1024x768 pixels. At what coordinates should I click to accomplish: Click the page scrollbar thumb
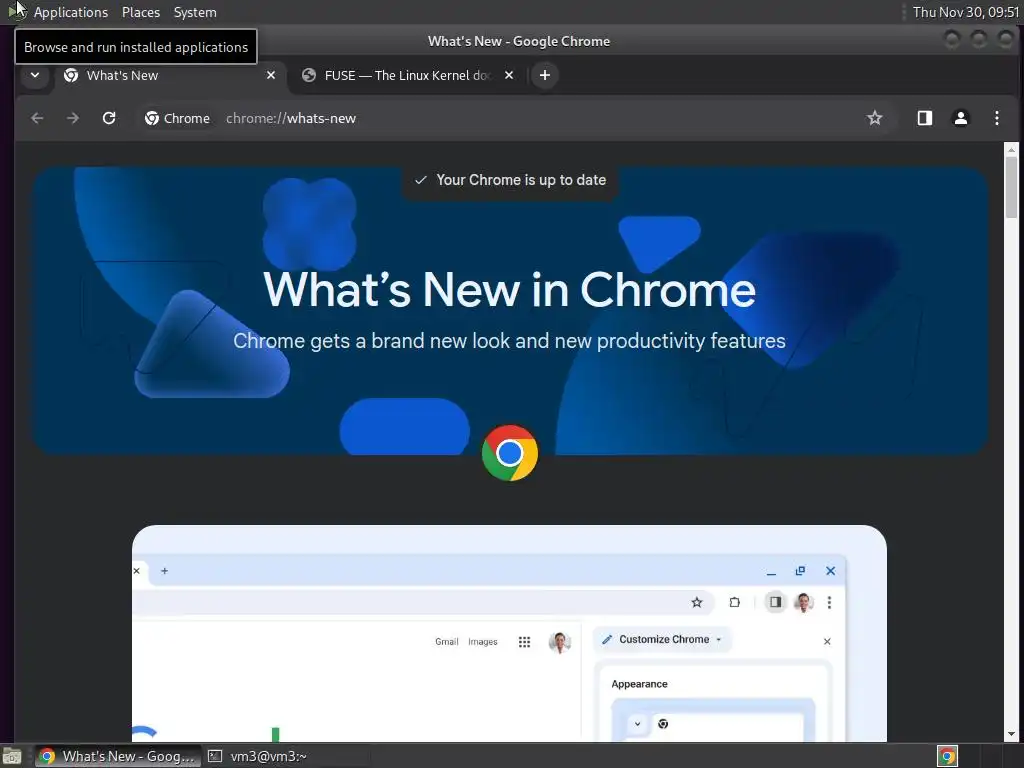pyautogui.click(x=1011, y=186)
